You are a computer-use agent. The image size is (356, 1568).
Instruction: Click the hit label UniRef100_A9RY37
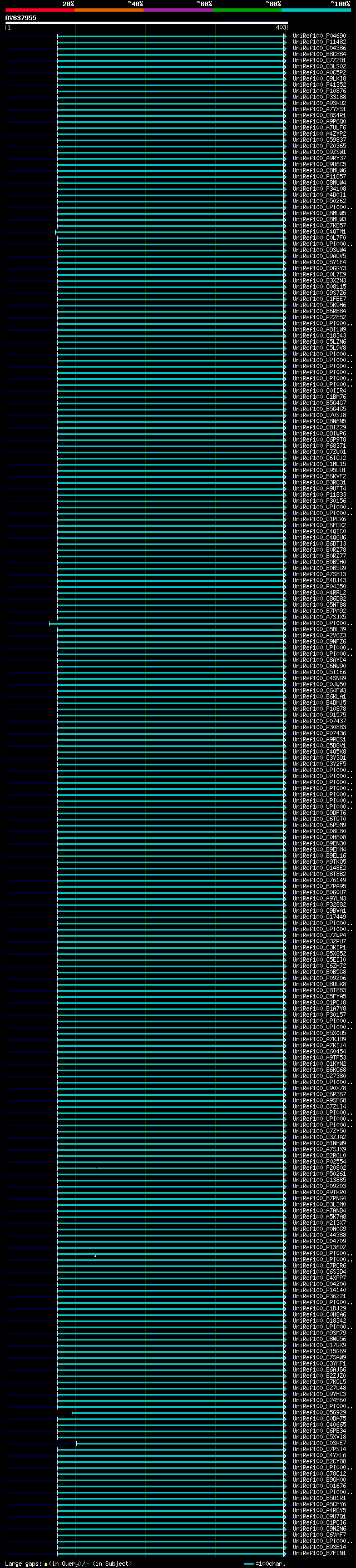click(319, 159)
